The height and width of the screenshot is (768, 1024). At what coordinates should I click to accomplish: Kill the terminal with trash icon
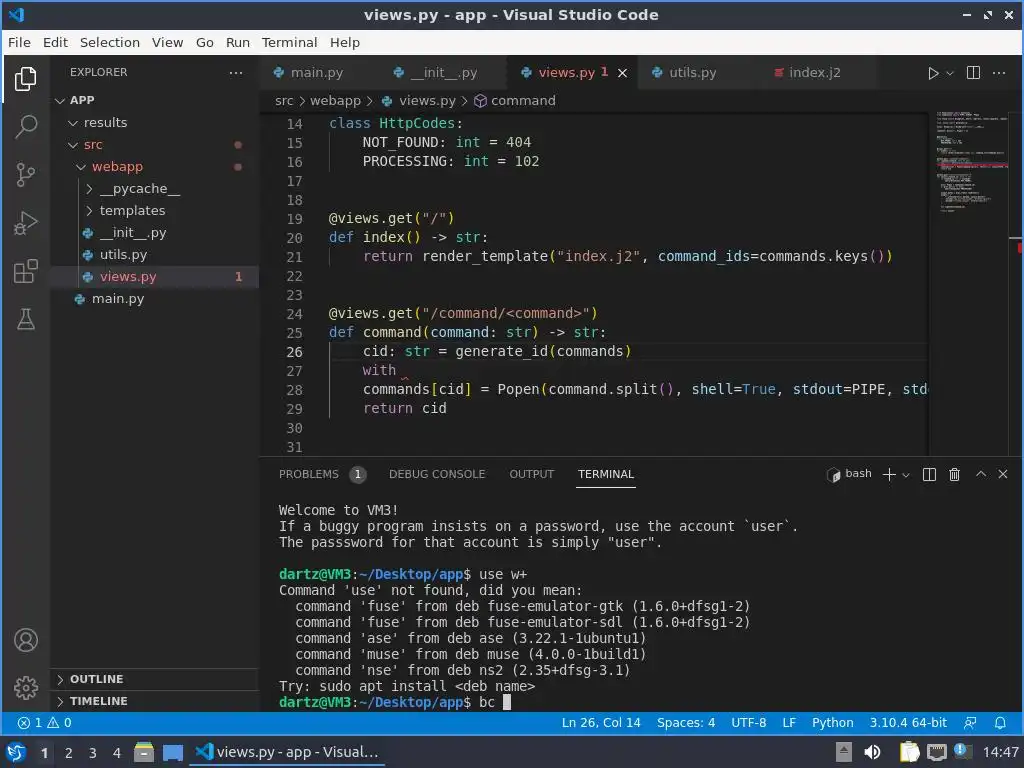954,475
